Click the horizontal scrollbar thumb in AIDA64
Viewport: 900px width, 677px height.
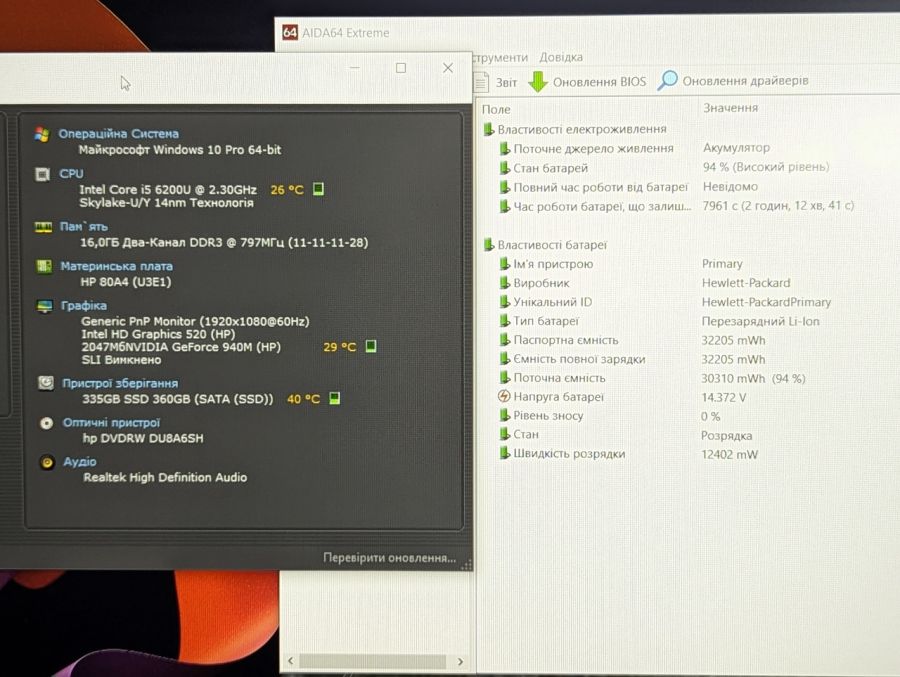373,661
